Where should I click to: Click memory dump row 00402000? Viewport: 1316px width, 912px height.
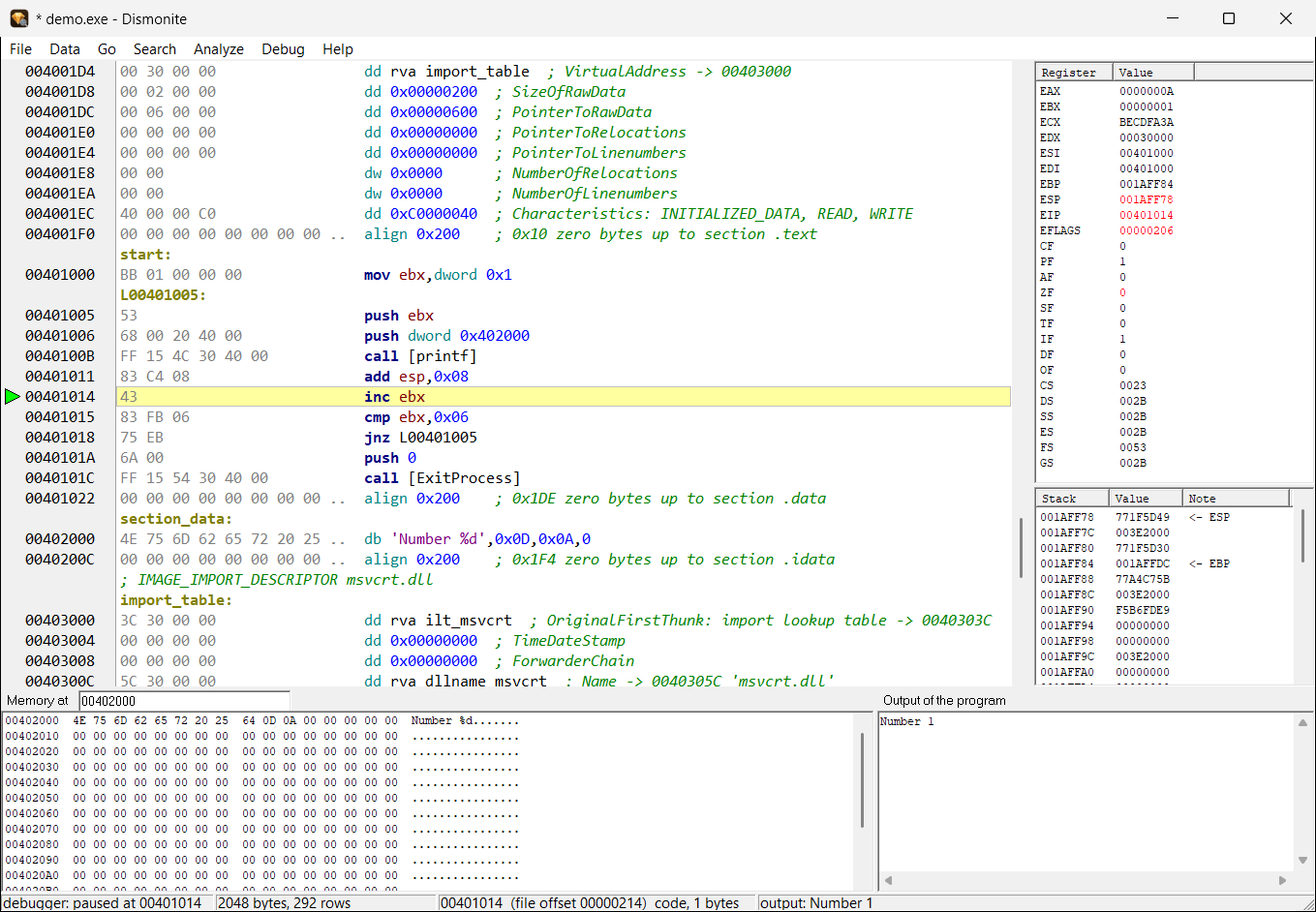click(262, 720)
